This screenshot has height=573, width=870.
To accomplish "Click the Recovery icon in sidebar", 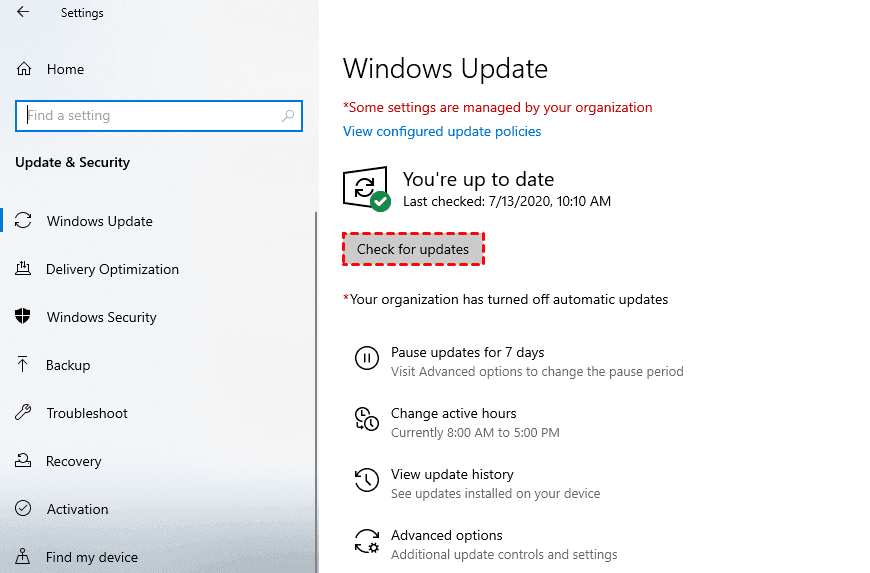I will coord(24,461).
